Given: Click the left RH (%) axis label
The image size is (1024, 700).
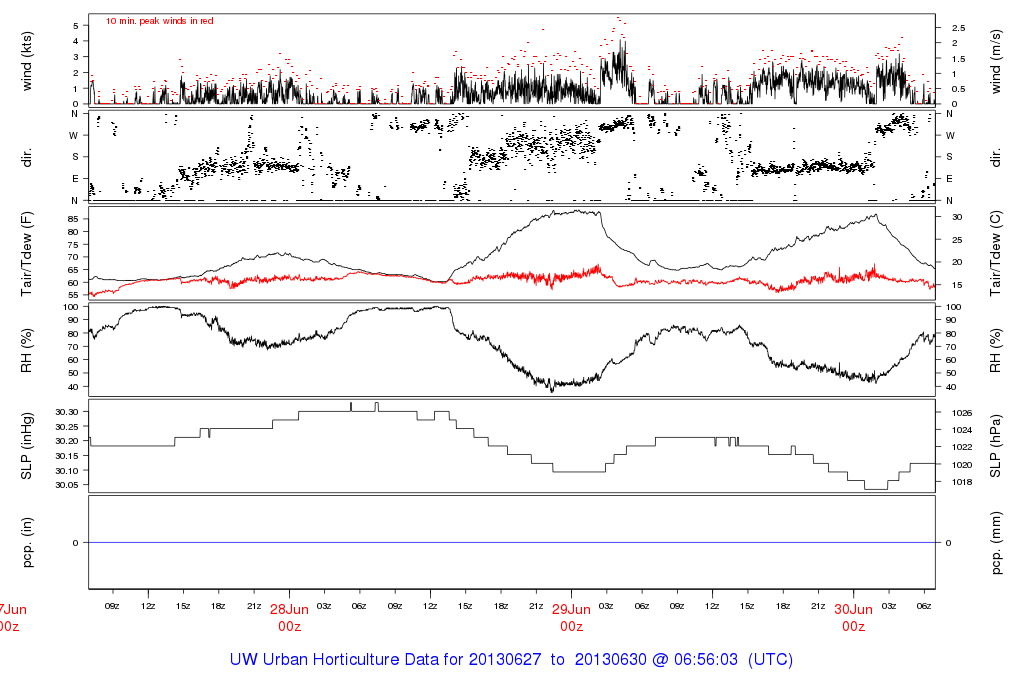Looking at the screenshot, I should coord(27,349).
